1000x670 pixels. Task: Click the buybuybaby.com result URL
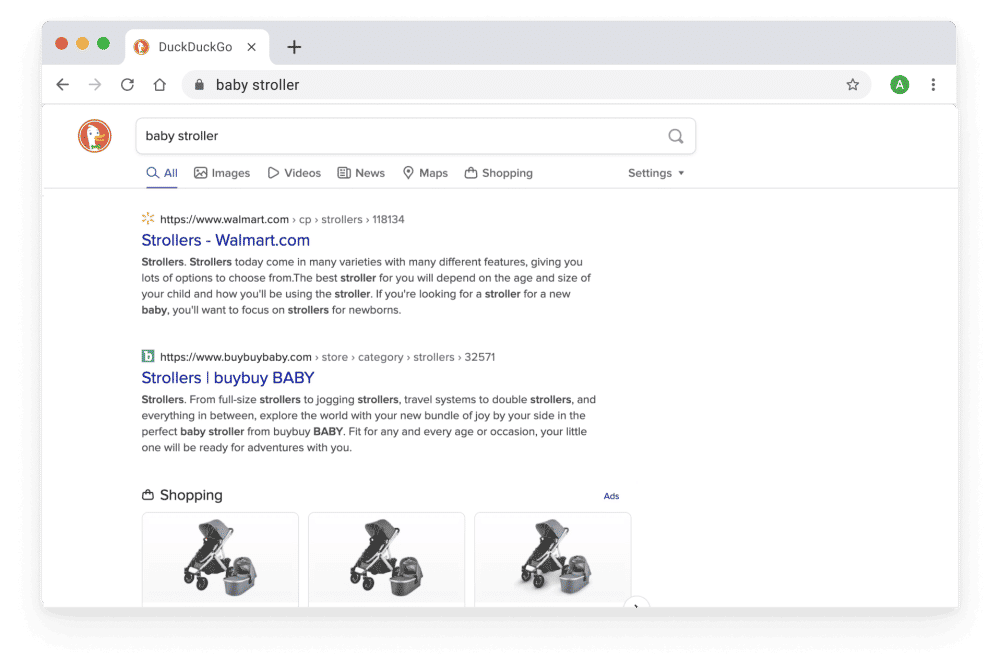[x=327, y=357]
